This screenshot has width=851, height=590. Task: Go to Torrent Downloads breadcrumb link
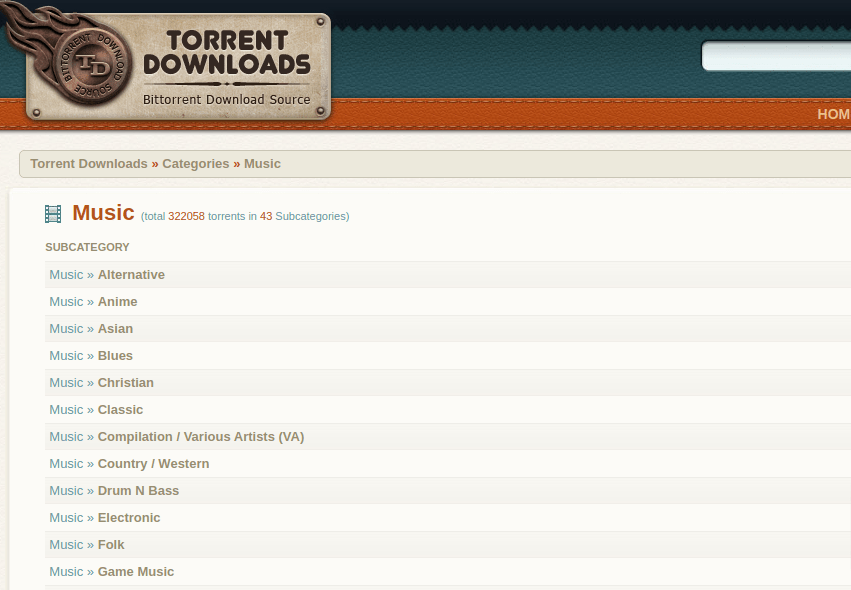89,164
